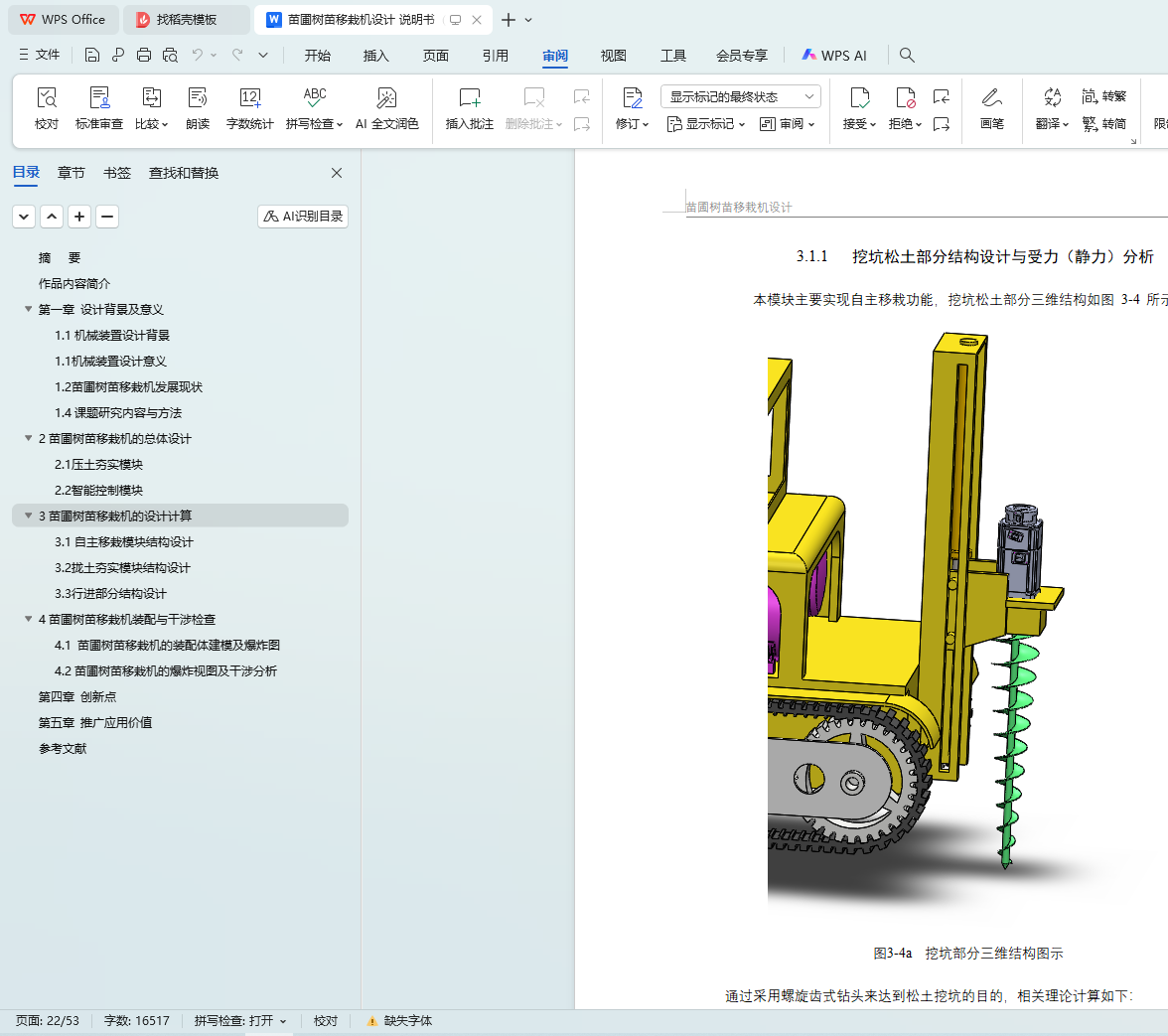Open WPS AI assistant

(834, 55)
